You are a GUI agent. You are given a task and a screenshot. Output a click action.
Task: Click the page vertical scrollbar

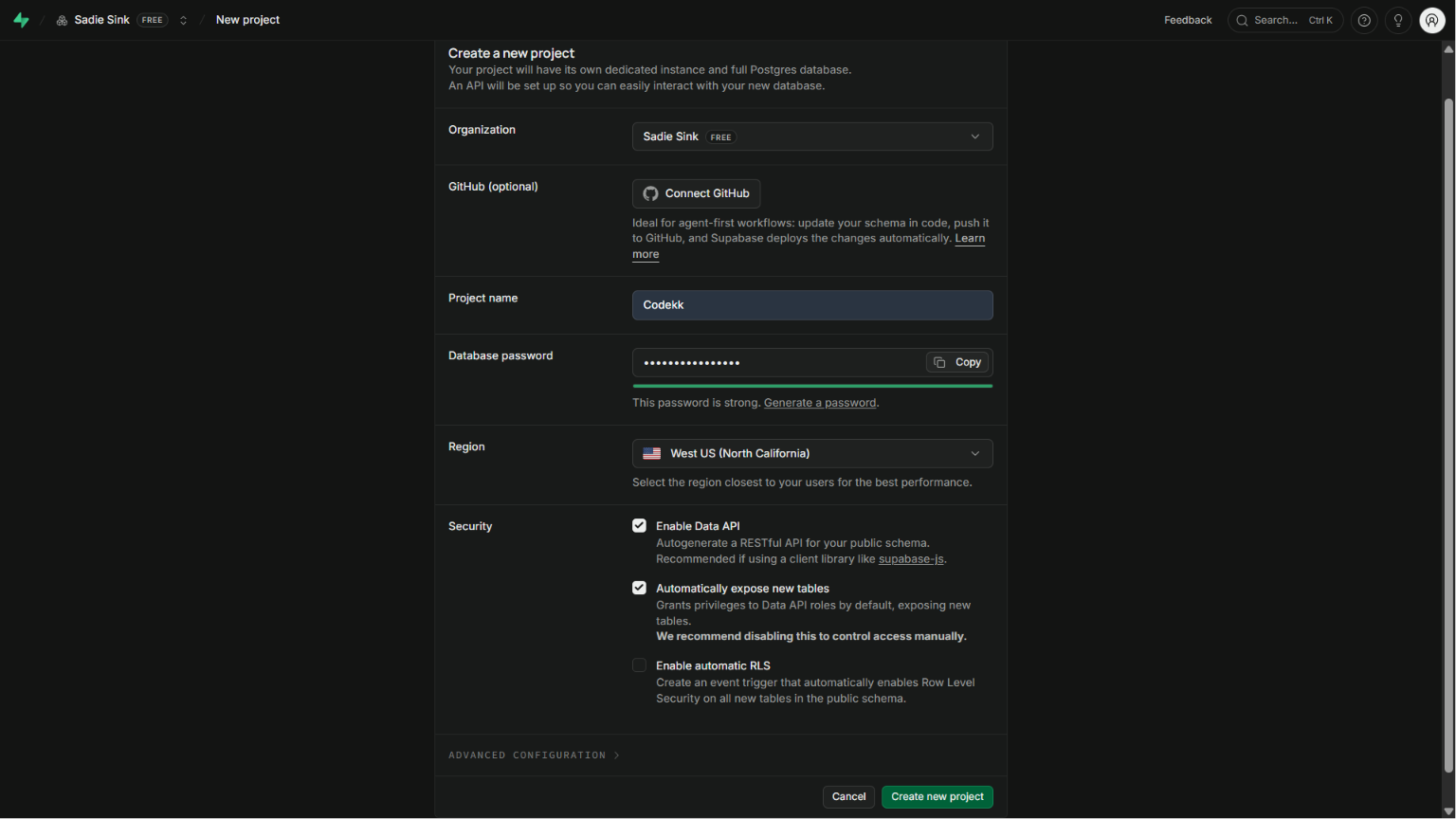pyautogui.click(x=1448, y=436)
